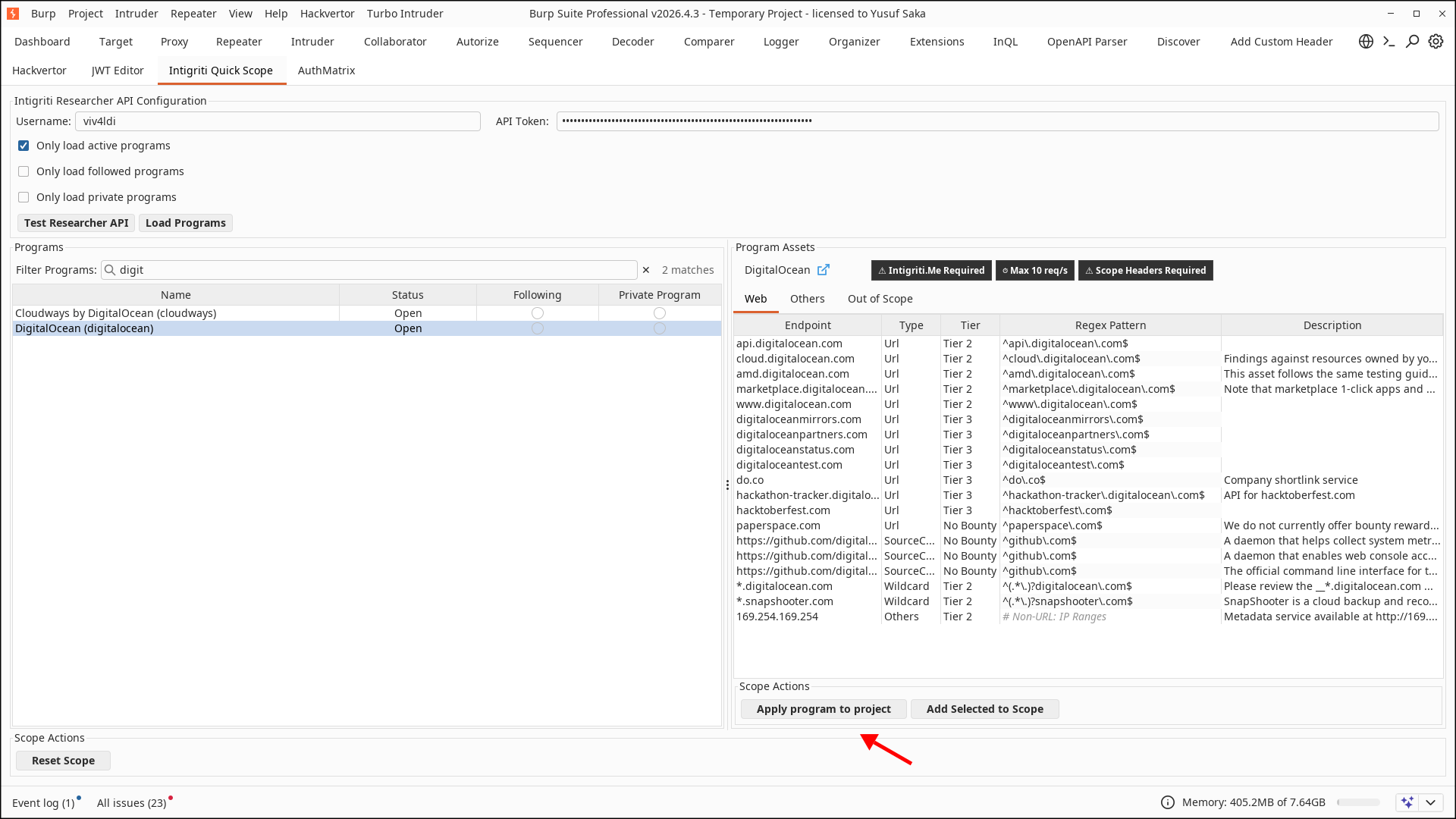Image resolution: width=1456 pixels, height=819 pixels.
Task: Click the Max 10 req/s badge
Action: 1034,271
